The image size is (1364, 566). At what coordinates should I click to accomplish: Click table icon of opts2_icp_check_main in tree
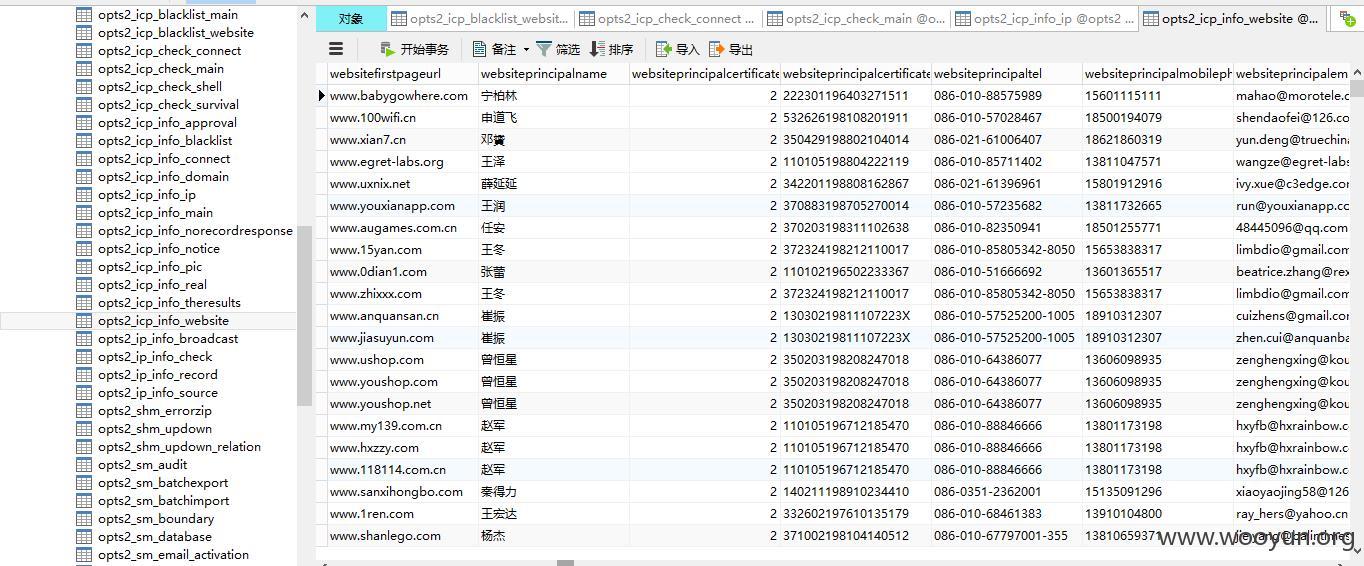(84, 69)
